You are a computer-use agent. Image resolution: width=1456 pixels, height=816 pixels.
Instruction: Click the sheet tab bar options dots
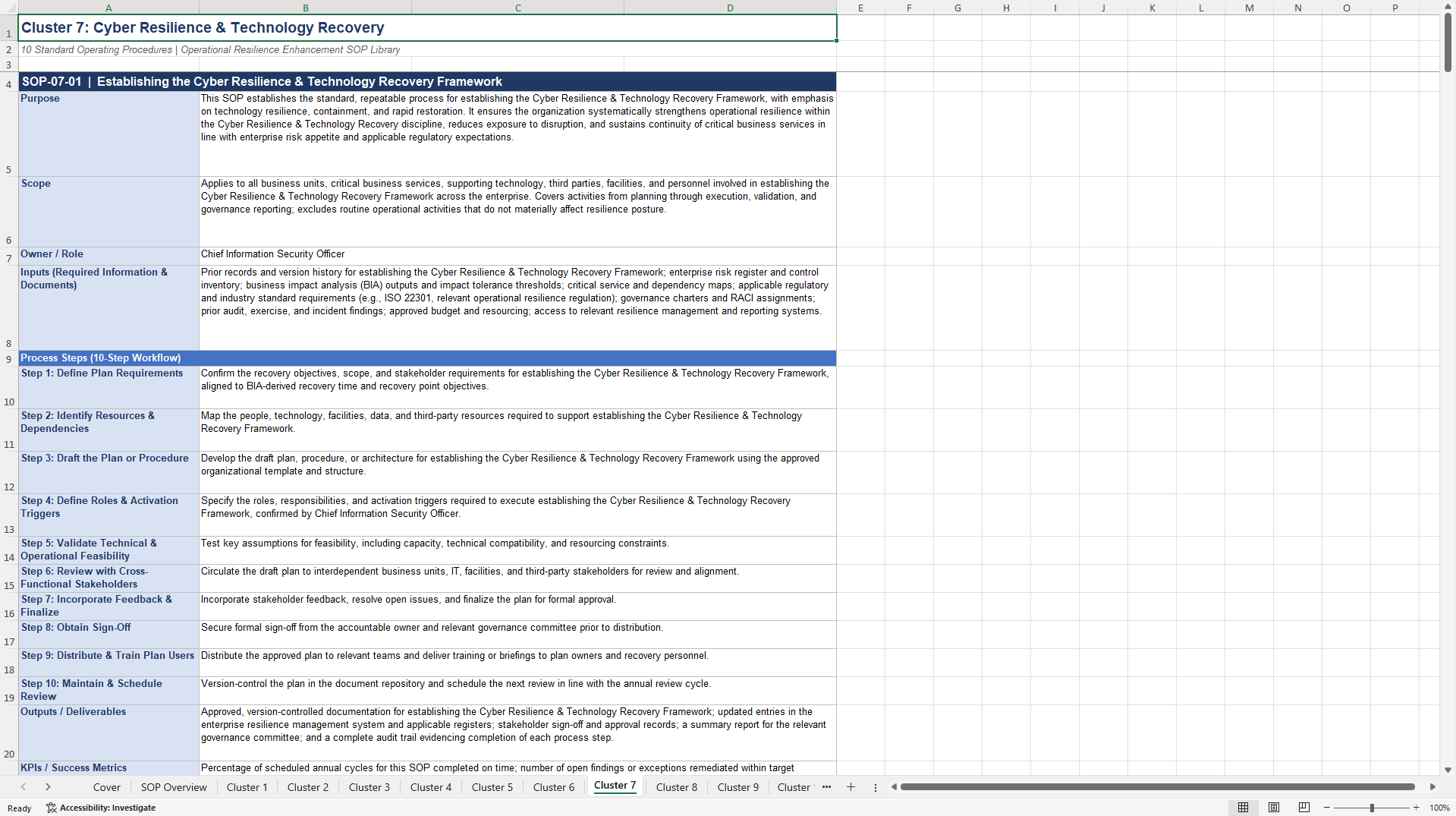pos(876,788)
